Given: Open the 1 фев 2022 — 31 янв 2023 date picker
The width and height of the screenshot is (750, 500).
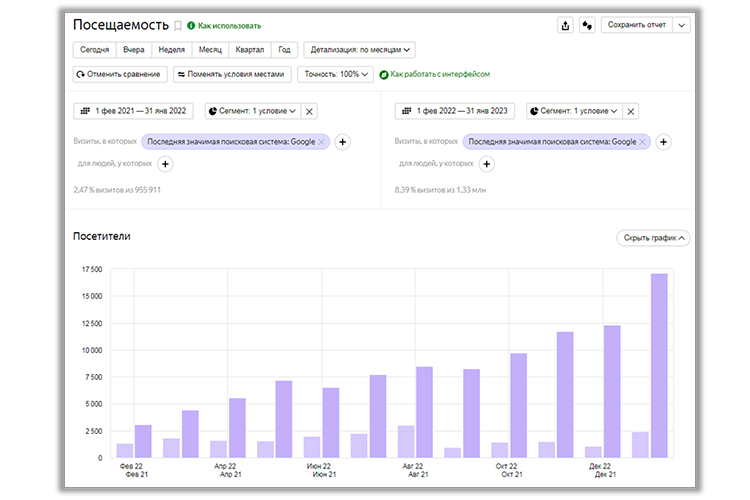Looking at the screenshot, I should click(x=455, y=111).
